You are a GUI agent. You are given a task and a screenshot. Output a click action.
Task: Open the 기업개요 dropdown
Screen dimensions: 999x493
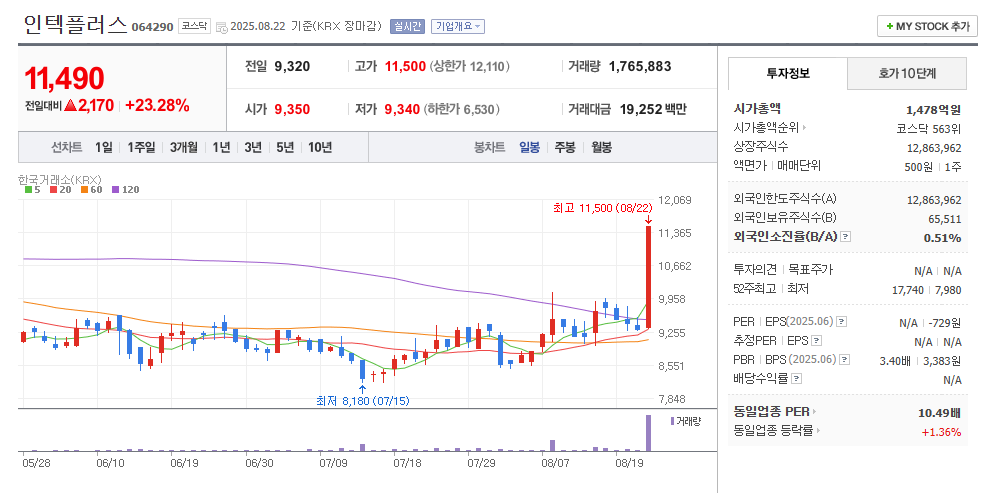pyautogui.click(x=458, y=26)
